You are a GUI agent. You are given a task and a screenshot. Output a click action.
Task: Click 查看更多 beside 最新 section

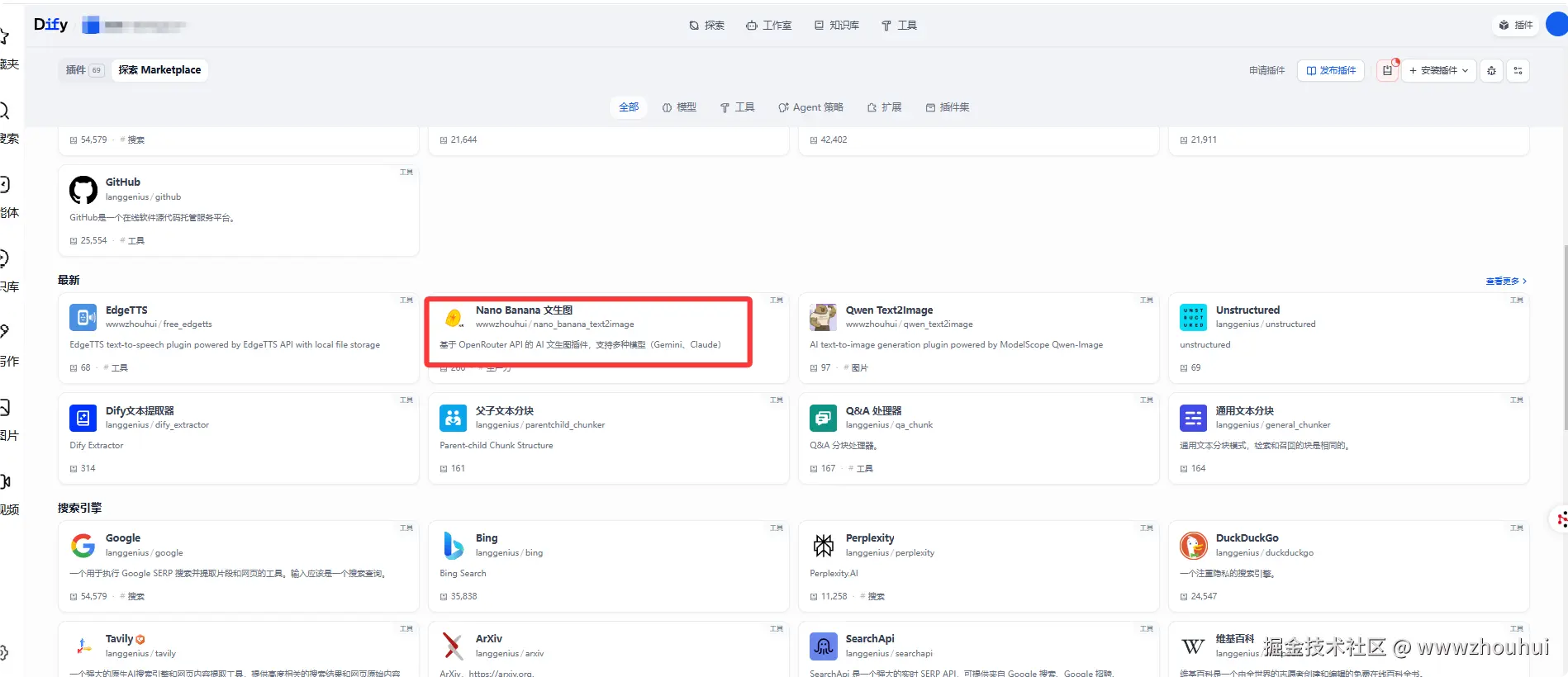click(x=1506, y=282)
